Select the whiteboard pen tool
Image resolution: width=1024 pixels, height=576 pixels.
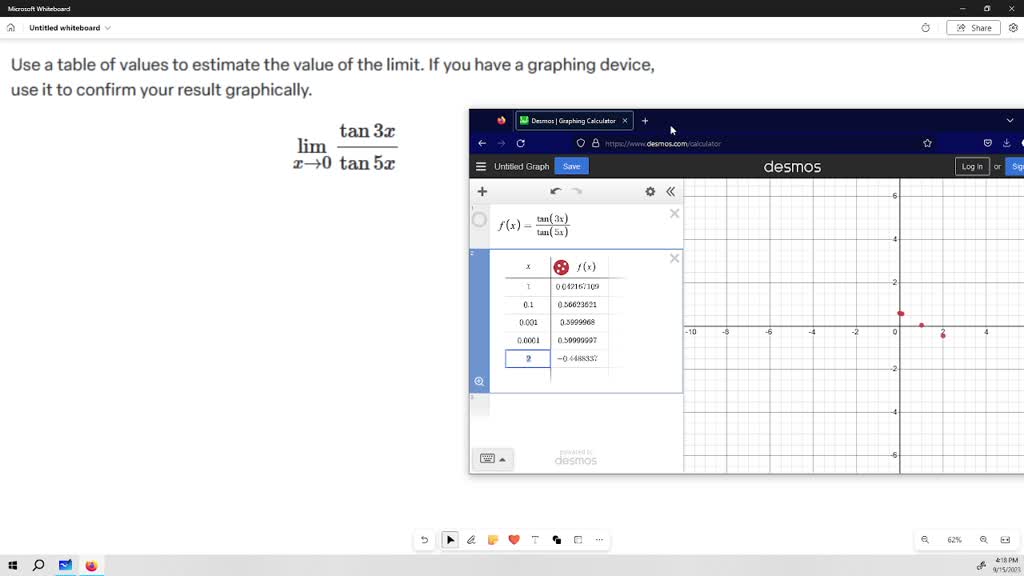(471, 540)
